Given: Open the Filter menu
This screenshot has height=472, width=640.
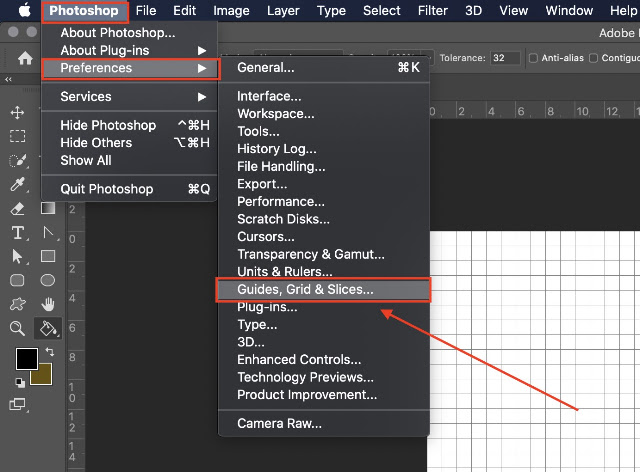Looking at the screenshot, I should click(x=433, y=11).
